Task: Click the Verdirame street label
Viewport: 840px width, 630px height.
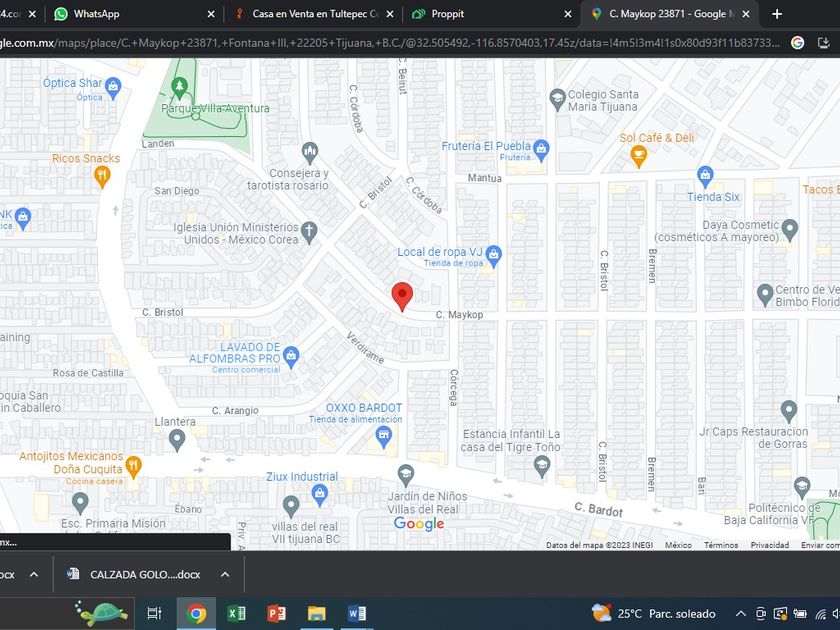Action: pyautogui.click(x=365, y=347)
